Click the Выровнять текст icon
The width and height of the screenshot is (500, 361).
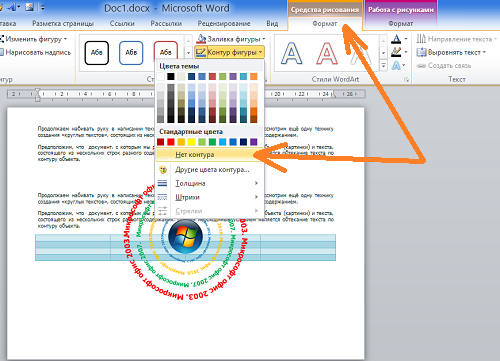pyautogui.click(x=421, y=52)
